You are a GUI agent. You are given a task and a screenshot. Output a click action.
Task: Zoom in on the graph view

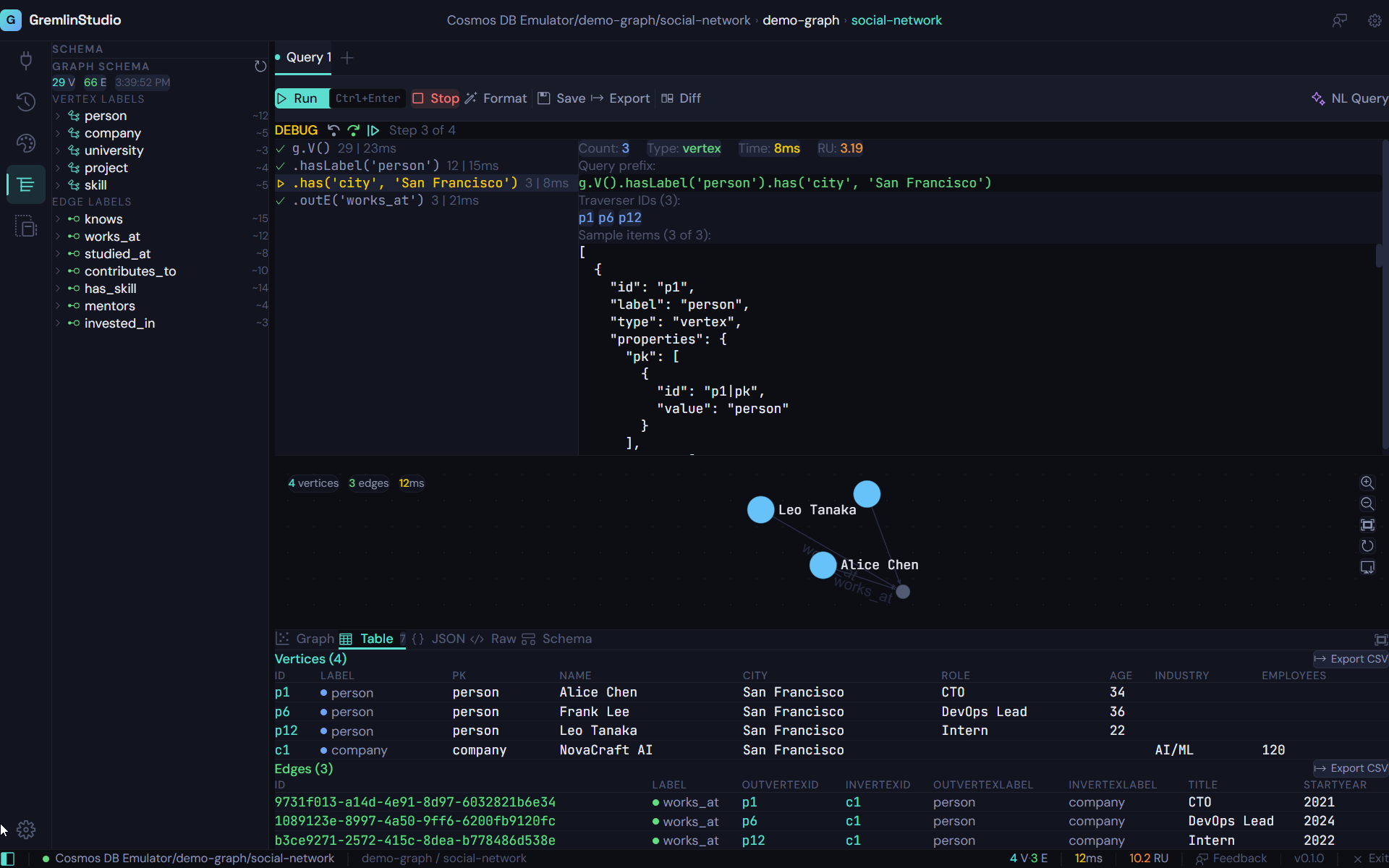click(1368, 482)
